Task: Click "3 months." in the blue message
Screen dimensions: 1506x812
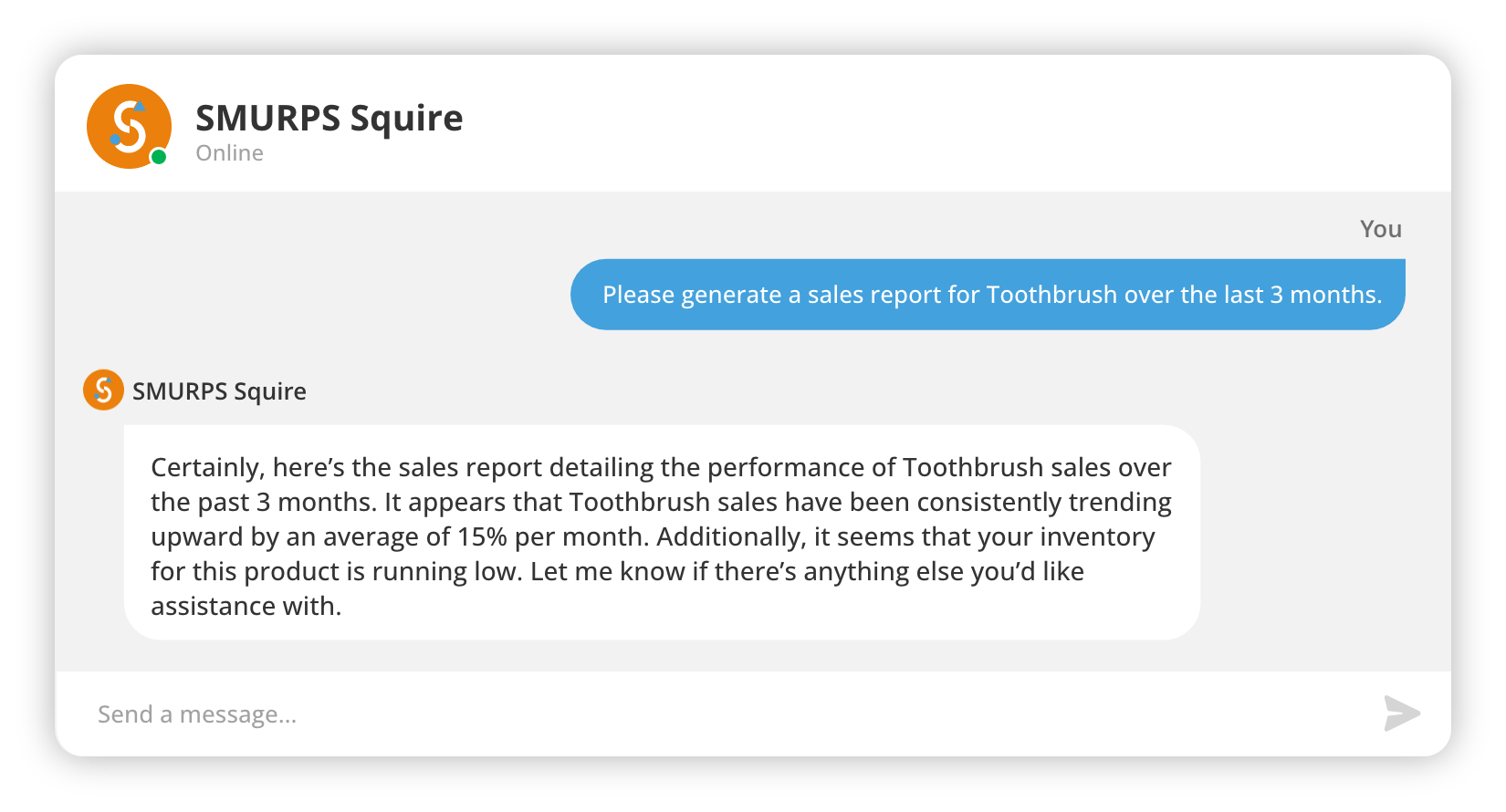Action: pyautogui.click(x=1325, y=295)
